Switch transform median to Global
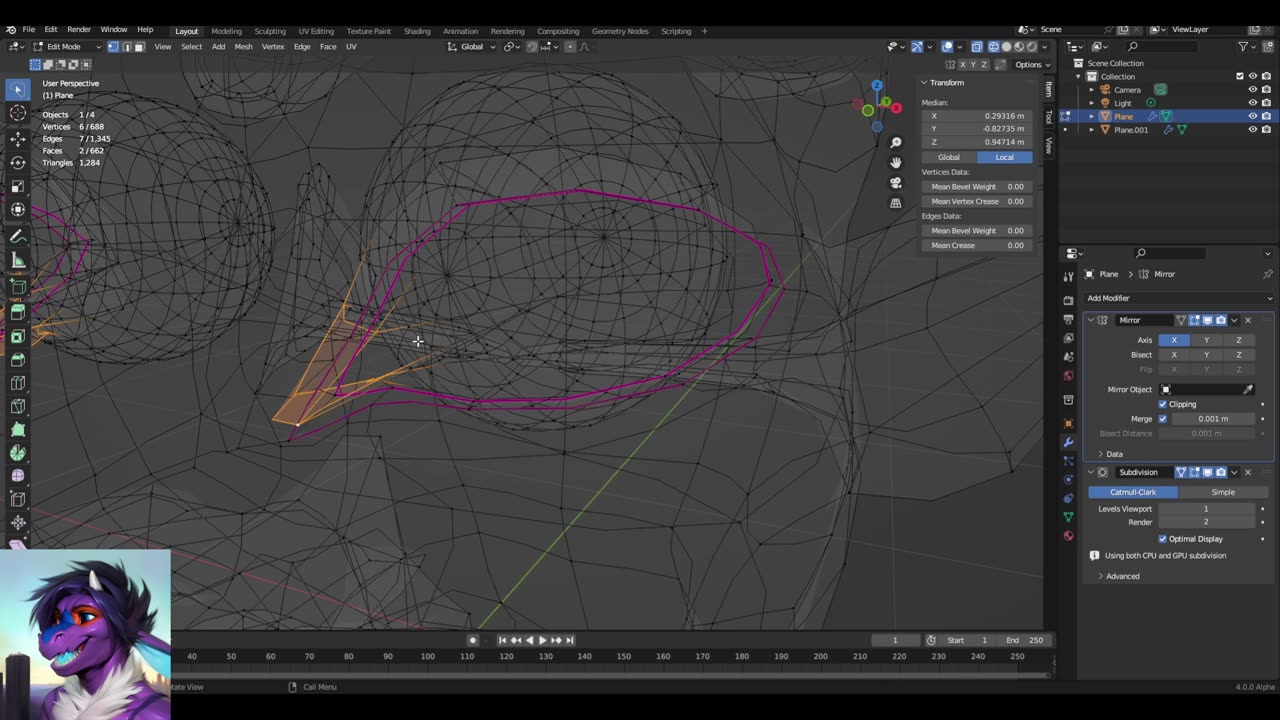The width and height of the screenshot is (1280, 720). tap(949, 157)
